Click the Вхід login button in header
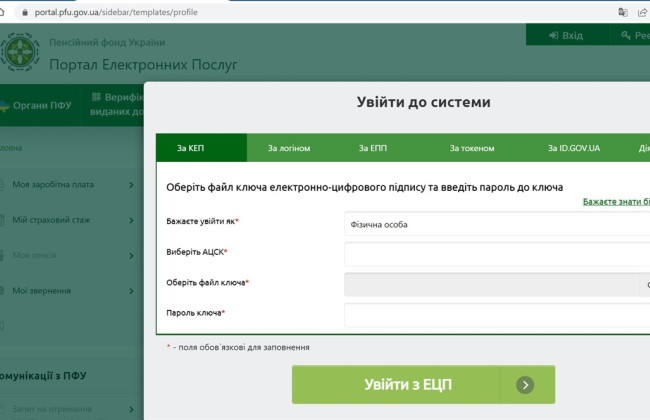Screen dimensions: 650x420 (x=566, y=35)
